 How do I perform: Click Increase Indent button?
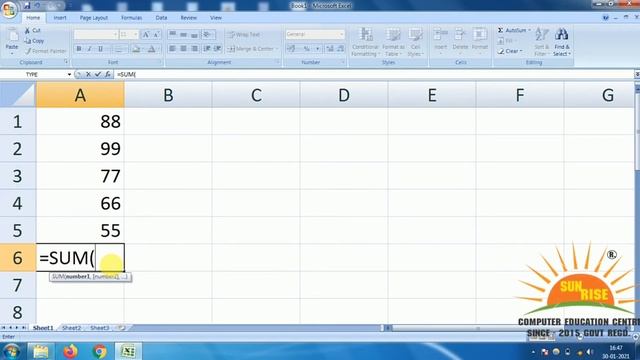218,49
